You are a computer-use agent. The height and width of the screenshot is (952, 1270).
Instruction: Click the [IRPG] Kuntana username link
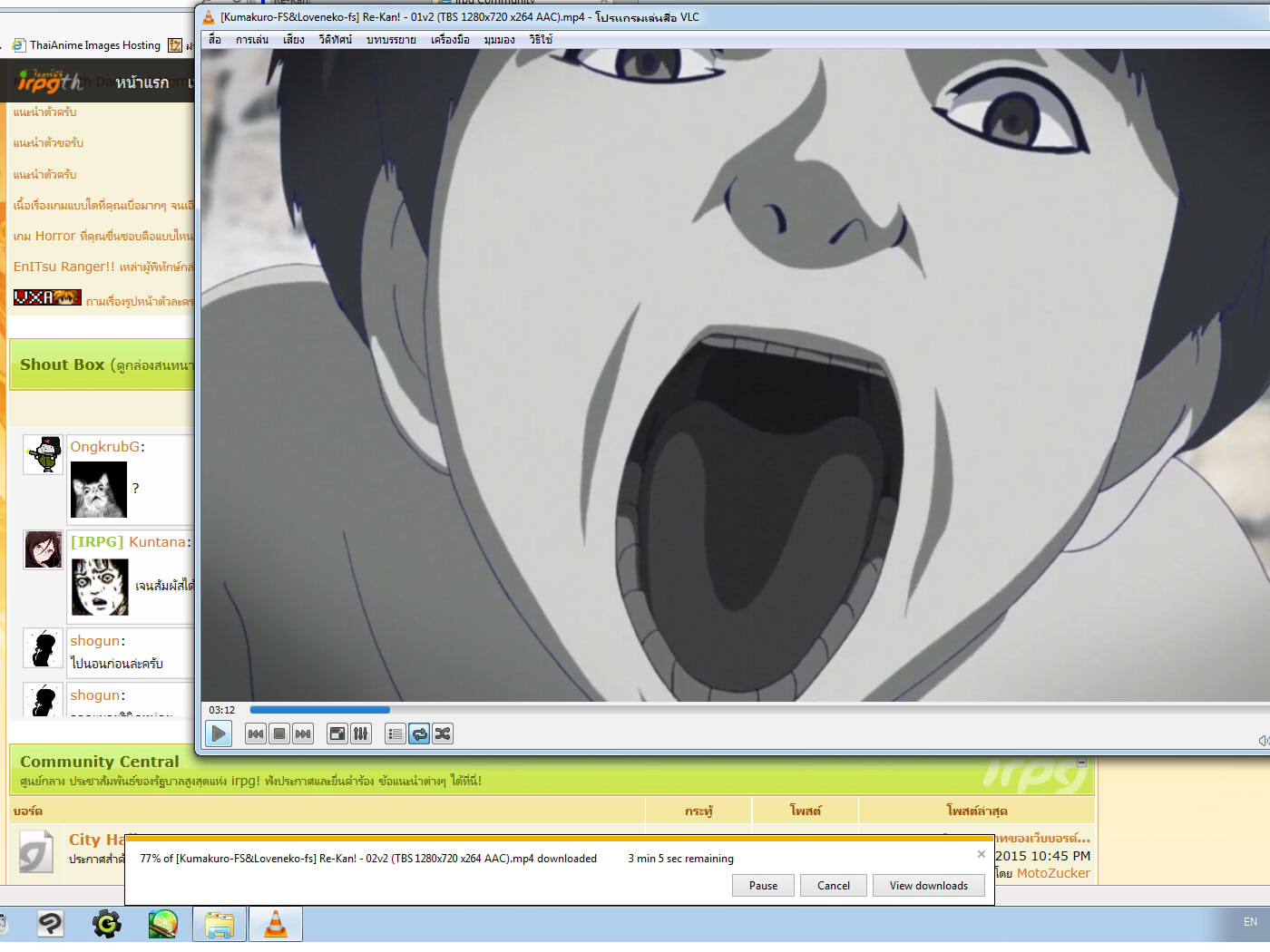pos(129,542)
